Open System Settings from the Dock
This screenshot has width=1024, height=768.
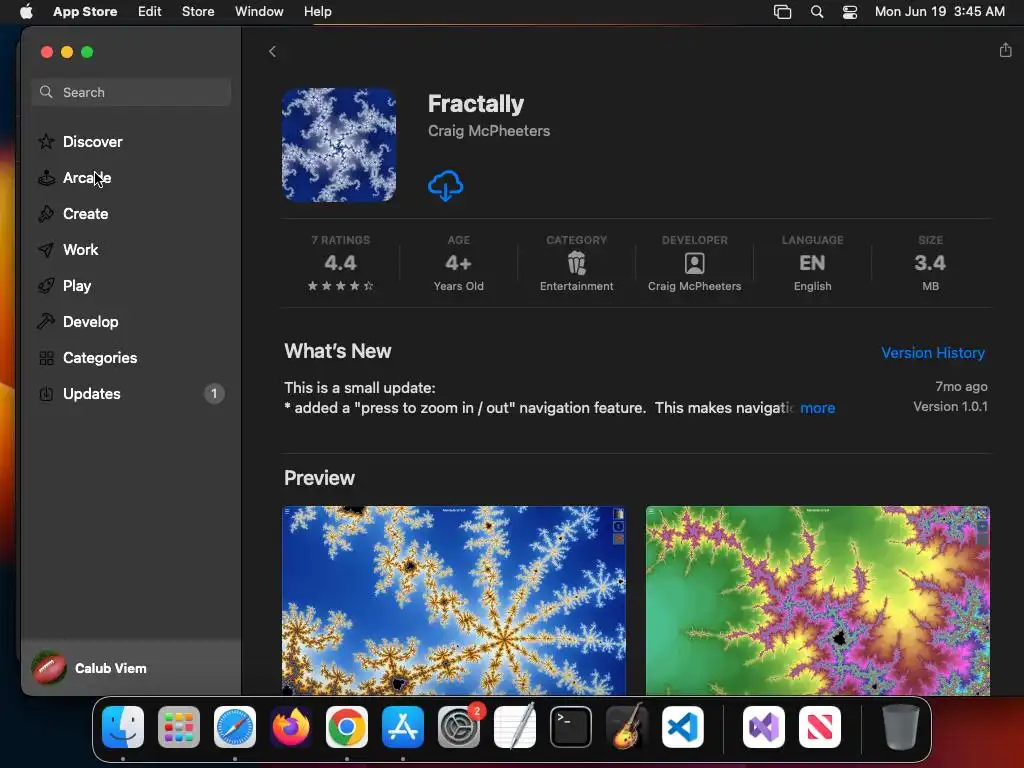click(x=458, y=727)
